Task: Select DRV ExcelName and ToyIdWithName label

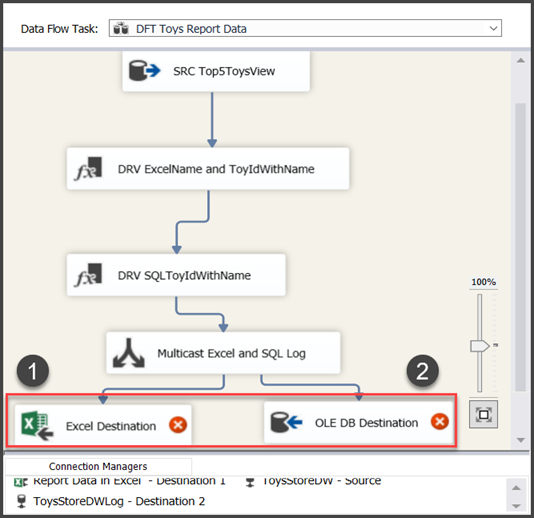Action: (x=216, y=169)
